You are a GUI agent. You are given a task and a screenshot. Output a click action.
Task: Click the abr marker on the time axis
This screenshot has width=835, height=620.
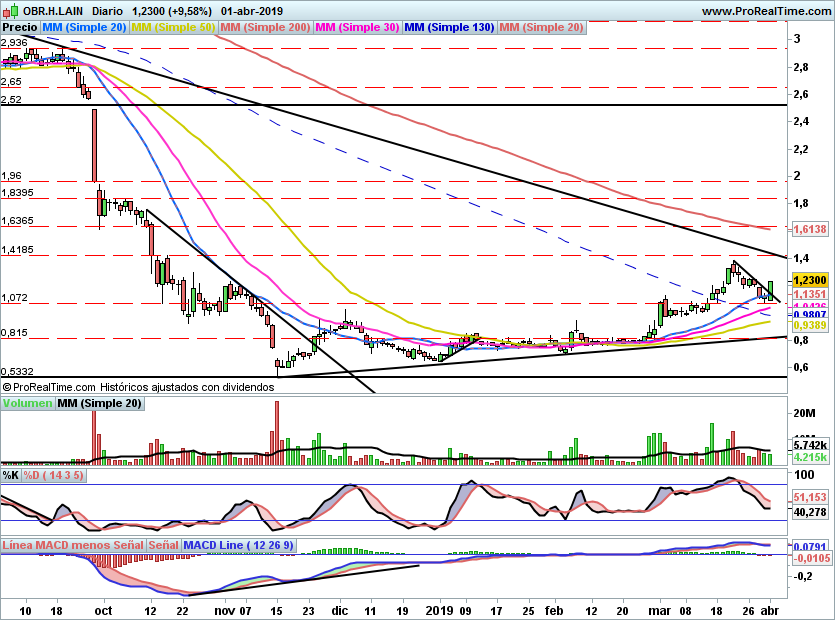[770, 610]
